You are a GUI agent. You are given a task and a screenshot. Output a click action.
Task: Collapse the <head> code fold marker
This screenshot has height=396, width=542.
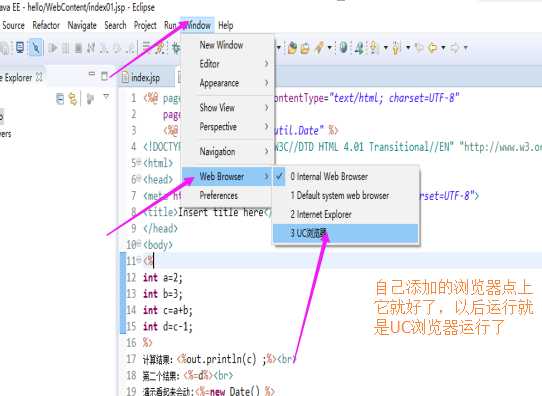139,178
